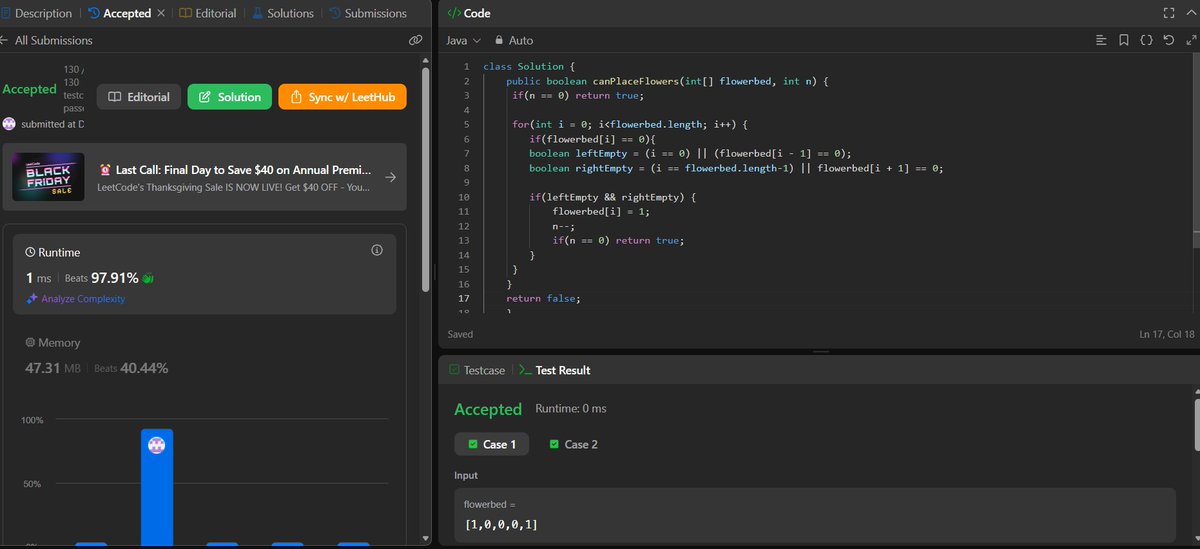Click the bookmark icon in editor toolbar
The height and width of the screenshot is (549, 1200).
tap(1125, 40)
